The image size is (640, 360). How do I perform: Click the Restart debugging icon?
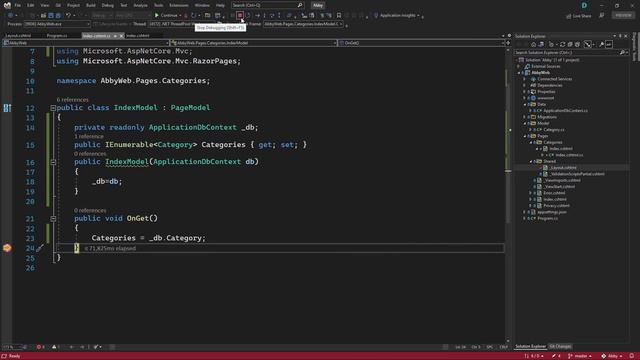tap(248, 16)
